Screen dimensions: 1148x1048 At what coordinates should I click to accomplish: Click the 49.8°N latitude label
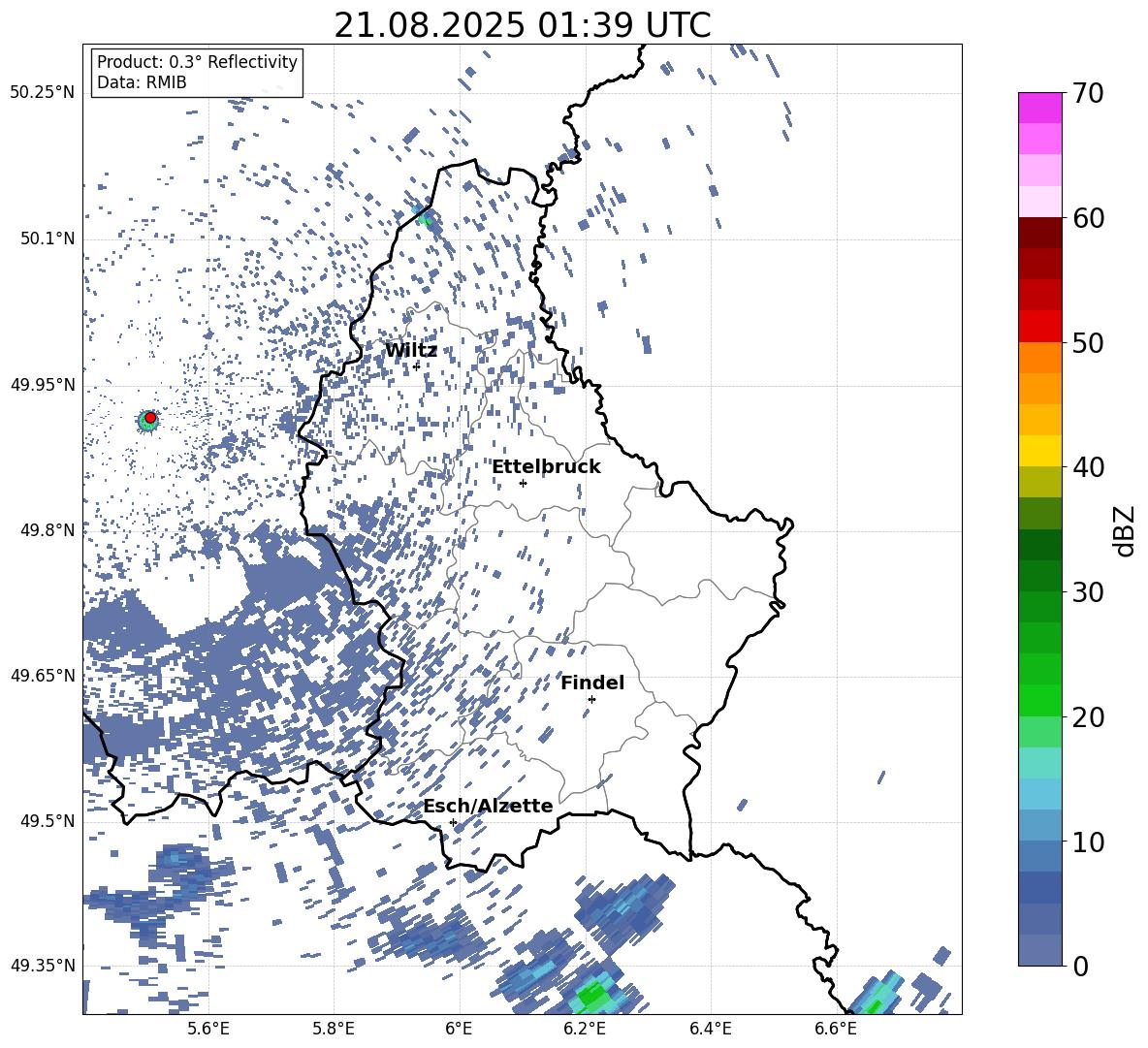47,530
